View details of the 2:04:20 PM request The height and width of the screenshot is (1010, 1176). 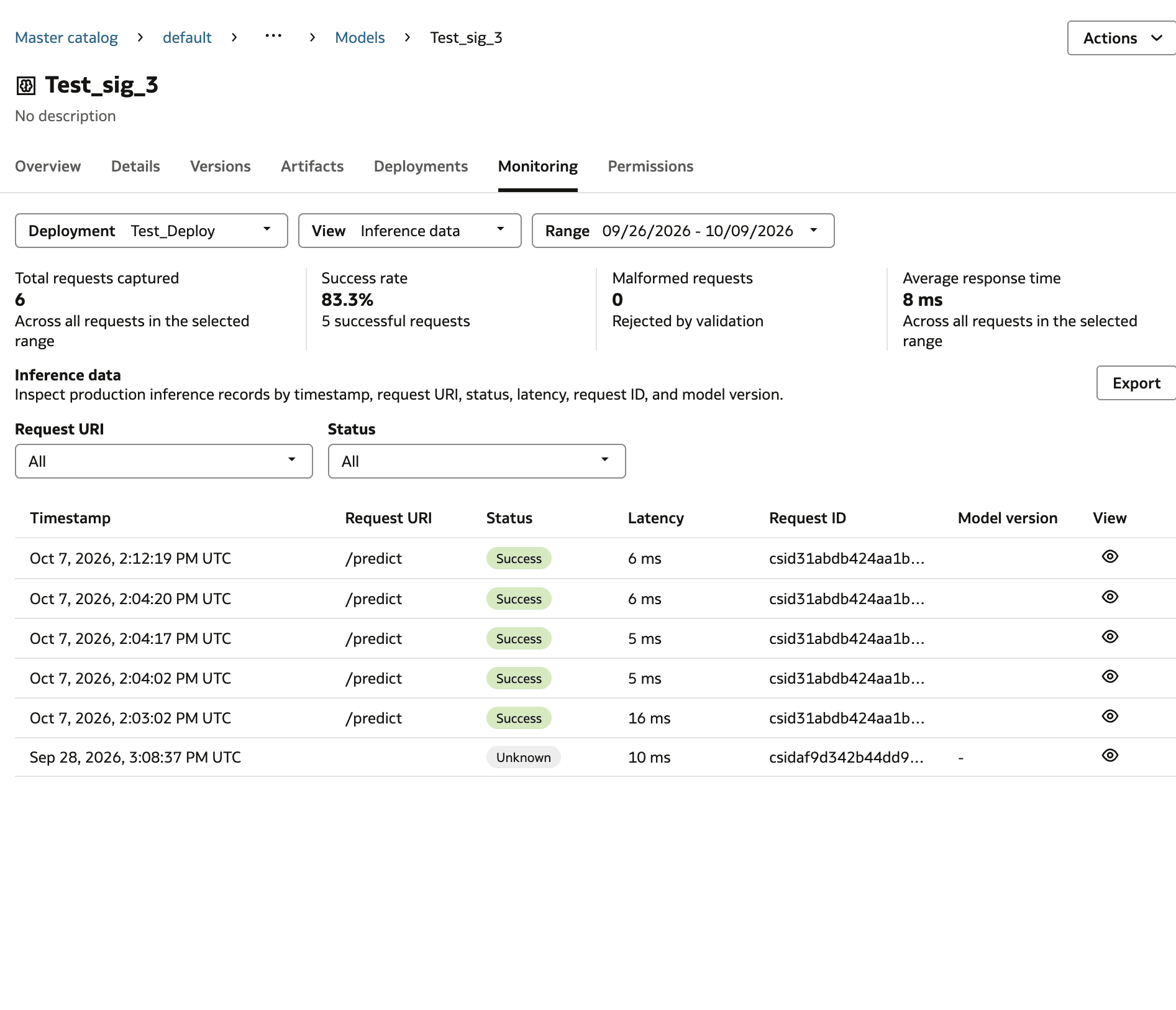point(1110,597)
